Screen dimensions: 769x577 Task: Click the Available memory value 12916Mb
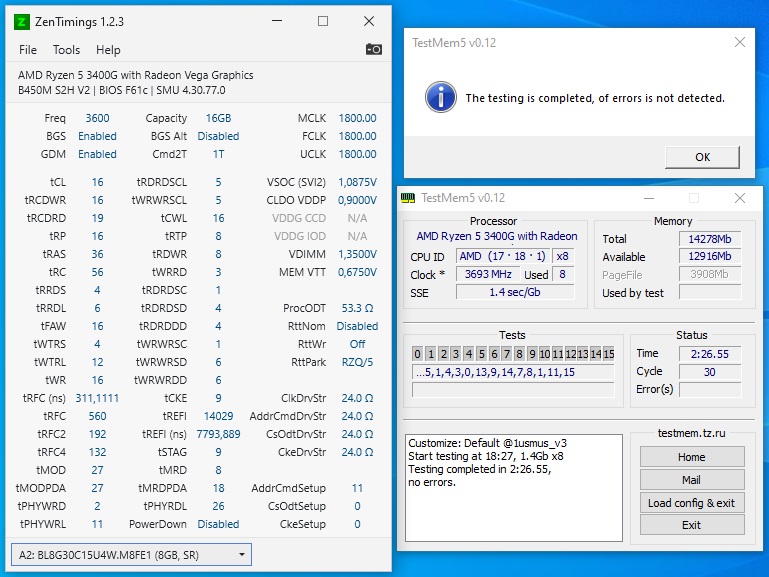(x=710, y=256)
